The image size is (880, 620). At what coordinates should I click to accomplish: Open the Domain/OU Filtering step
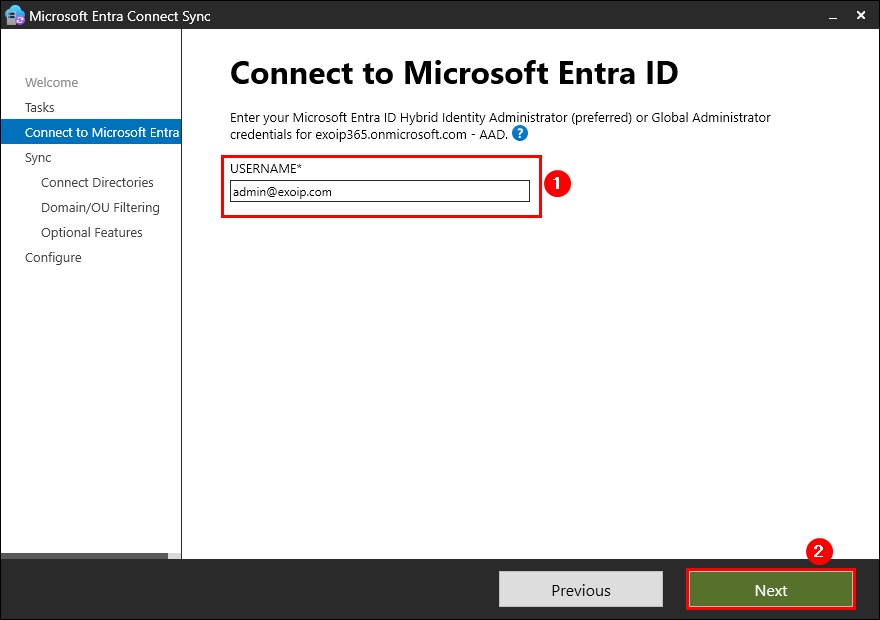[100, 208]
